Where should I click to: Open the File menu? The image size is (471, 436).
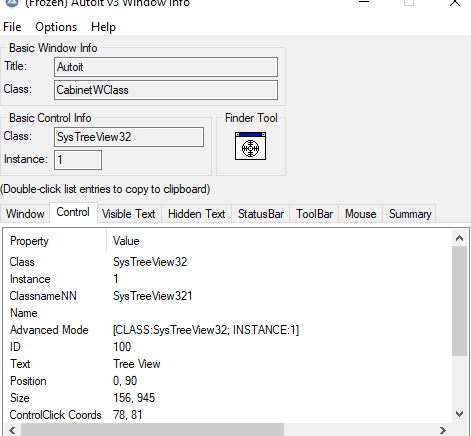(x=12, y=27)
